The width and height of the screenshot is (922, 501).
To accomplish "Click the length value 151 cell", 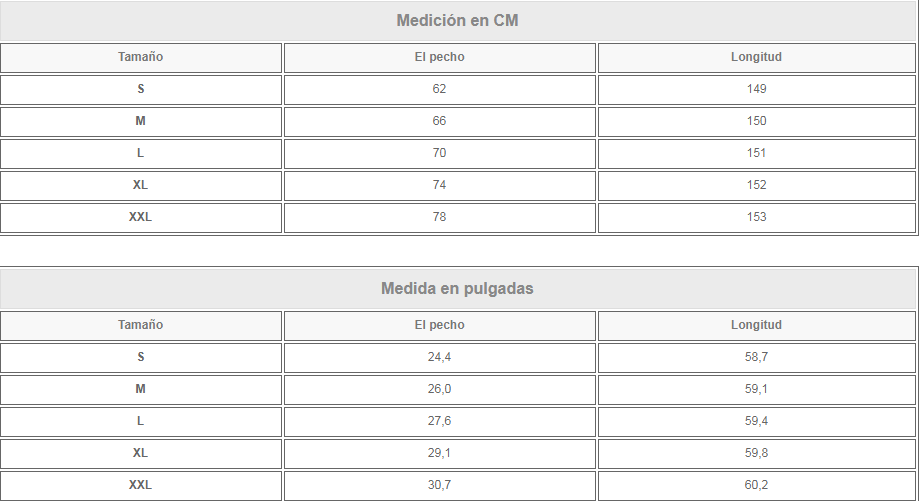I will click(756, 153).
